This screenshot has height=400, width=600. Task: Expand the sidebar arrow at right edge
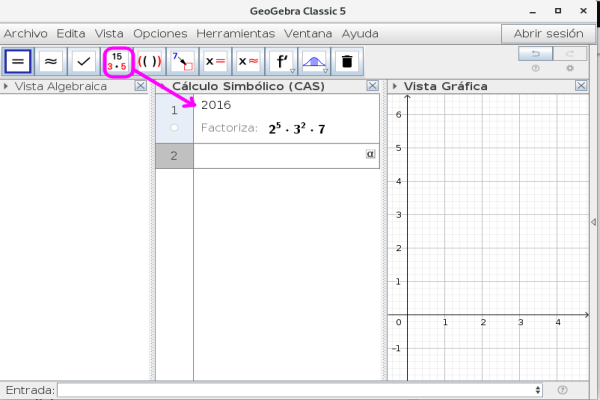pos(593,222)
